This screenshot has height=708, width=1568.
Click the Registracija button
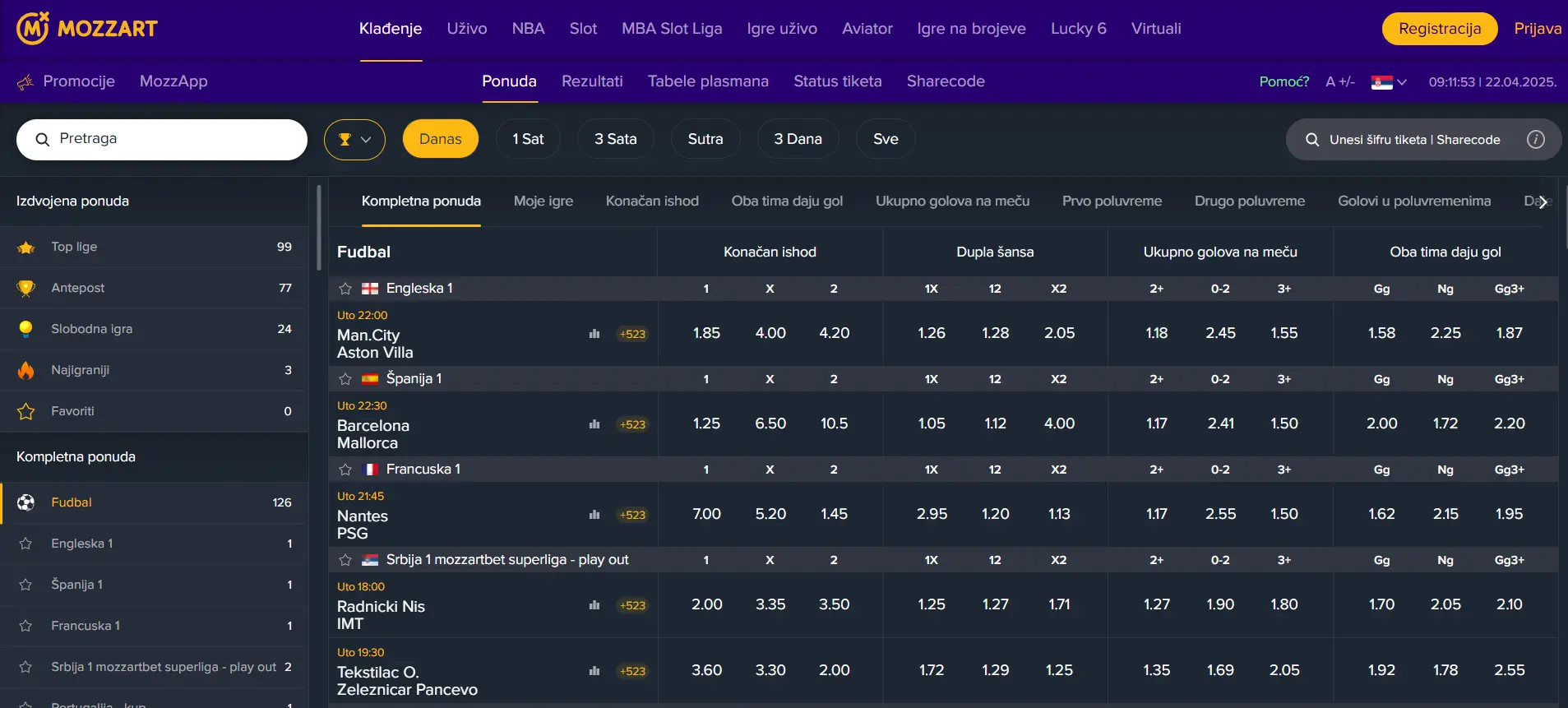tap(1439, 29)
